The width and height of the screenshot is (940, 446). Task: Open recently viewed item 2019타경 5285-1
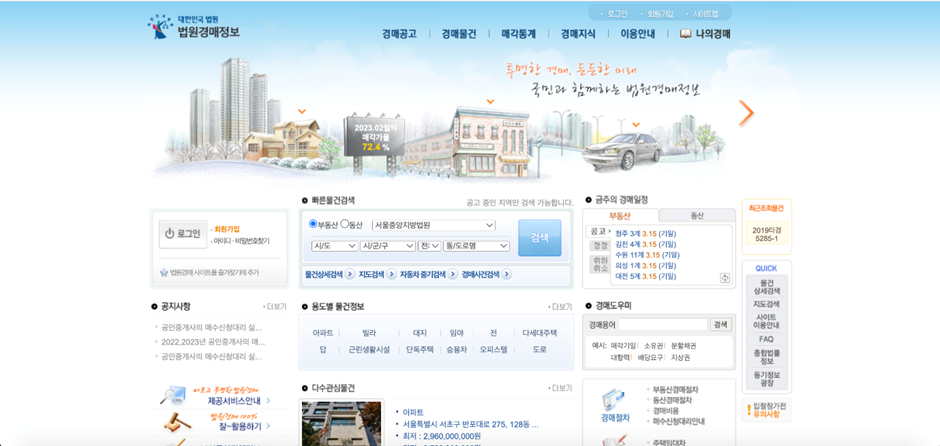tap(767, 233)
